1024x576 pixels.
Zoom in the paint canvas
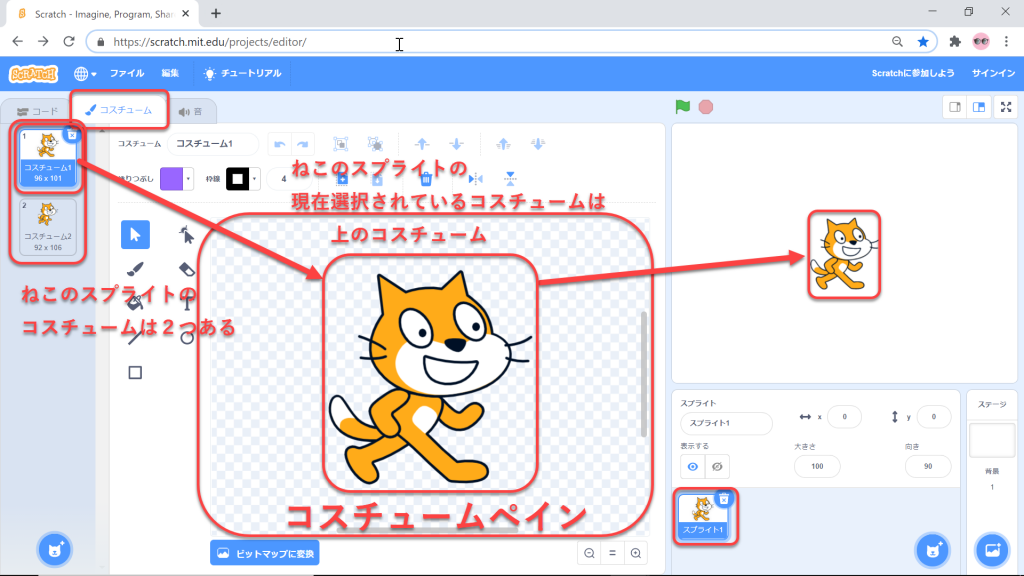[x=635, y=554]
